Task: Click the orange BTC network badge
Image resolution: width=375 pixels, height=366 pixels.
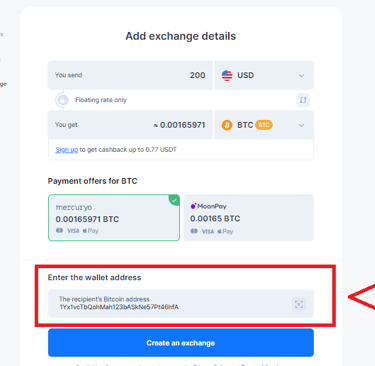Action: click(264, 125)
